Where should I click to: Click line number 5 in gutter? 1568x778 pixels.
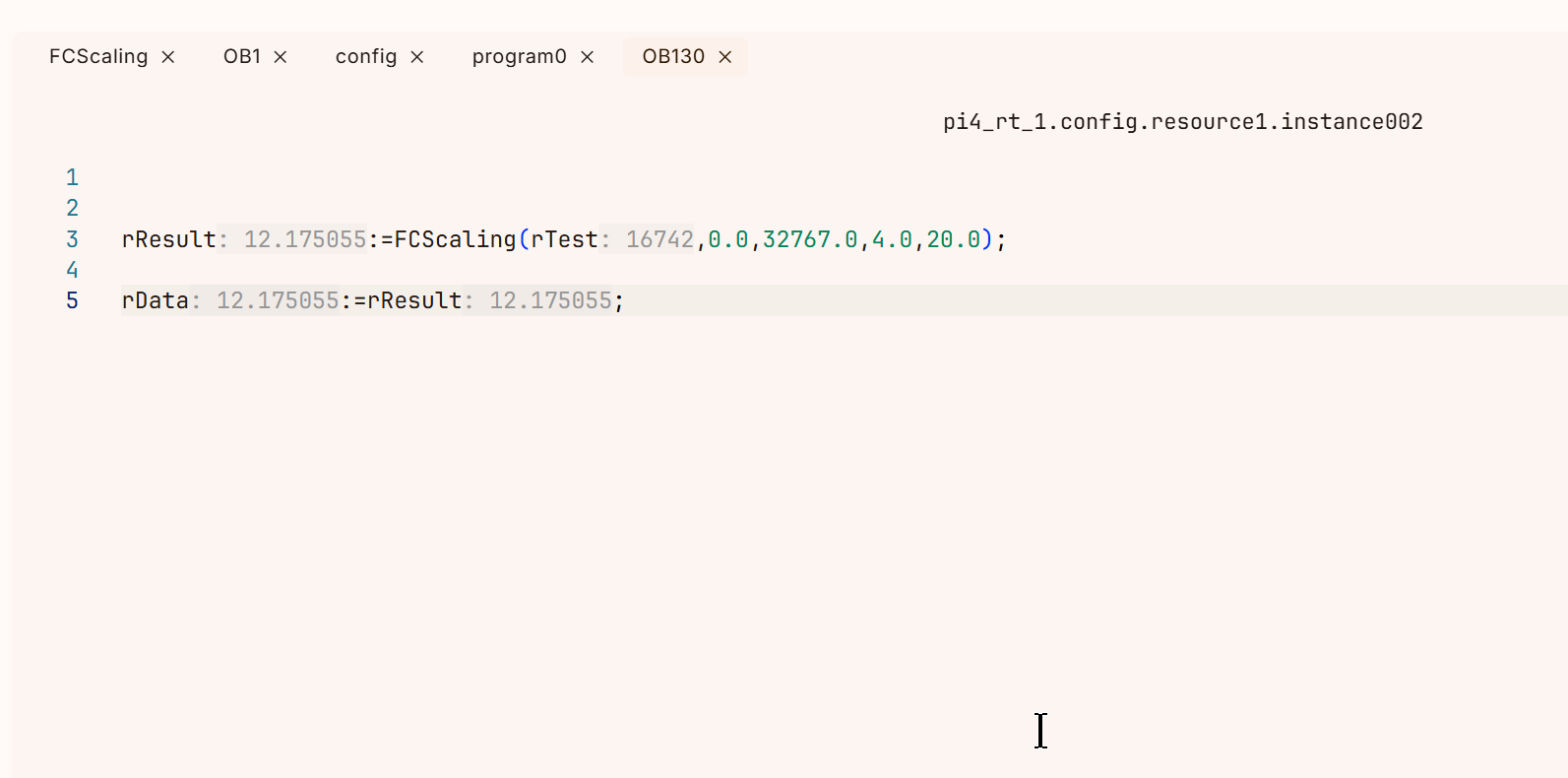72,300
